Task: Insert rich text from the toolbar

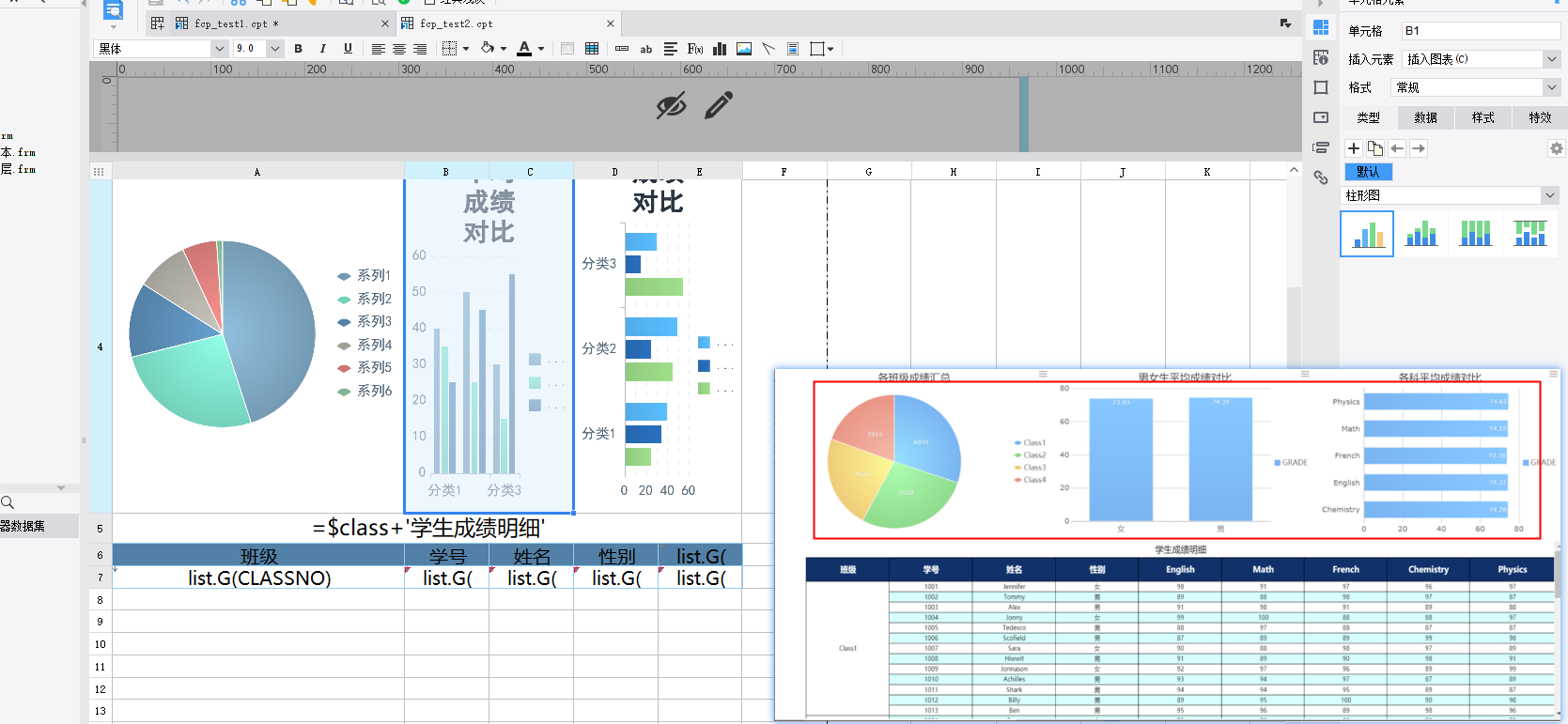Action: click(x=671, y=49)
